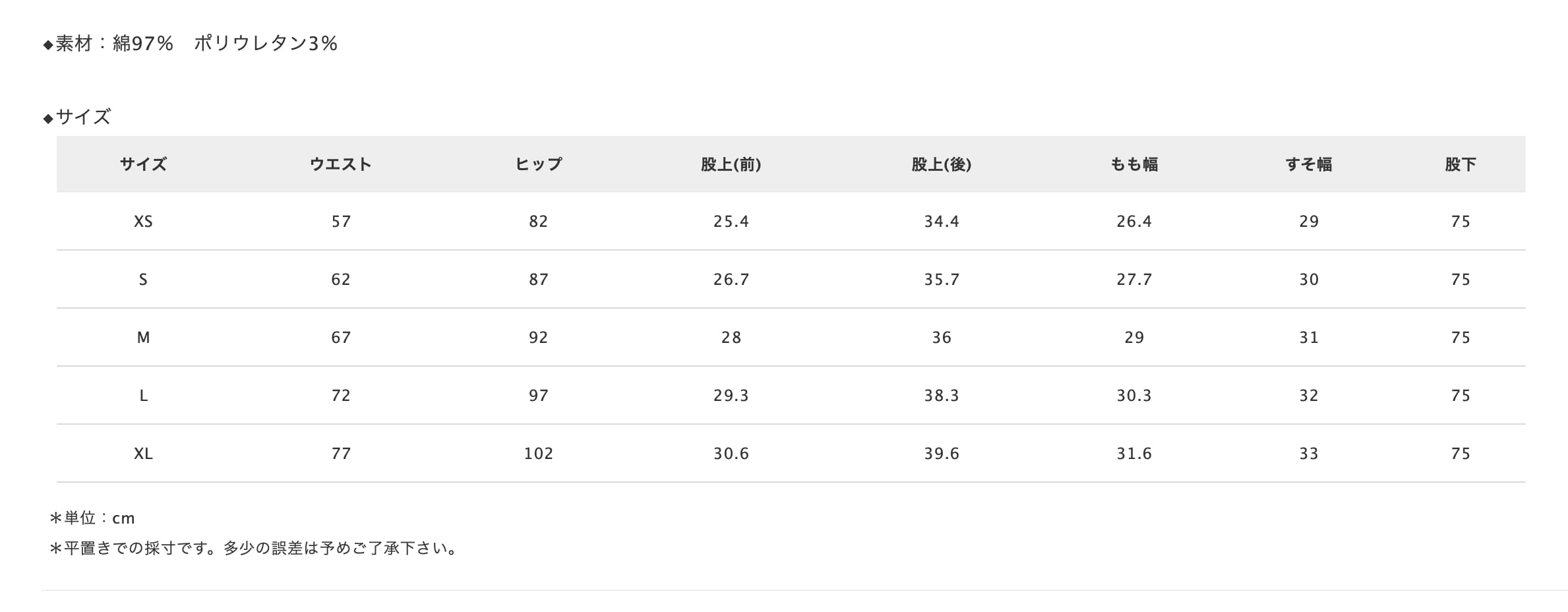Click the 素材 material composition text
Viewport: 1568px width, 612px height.
[191, 44]
